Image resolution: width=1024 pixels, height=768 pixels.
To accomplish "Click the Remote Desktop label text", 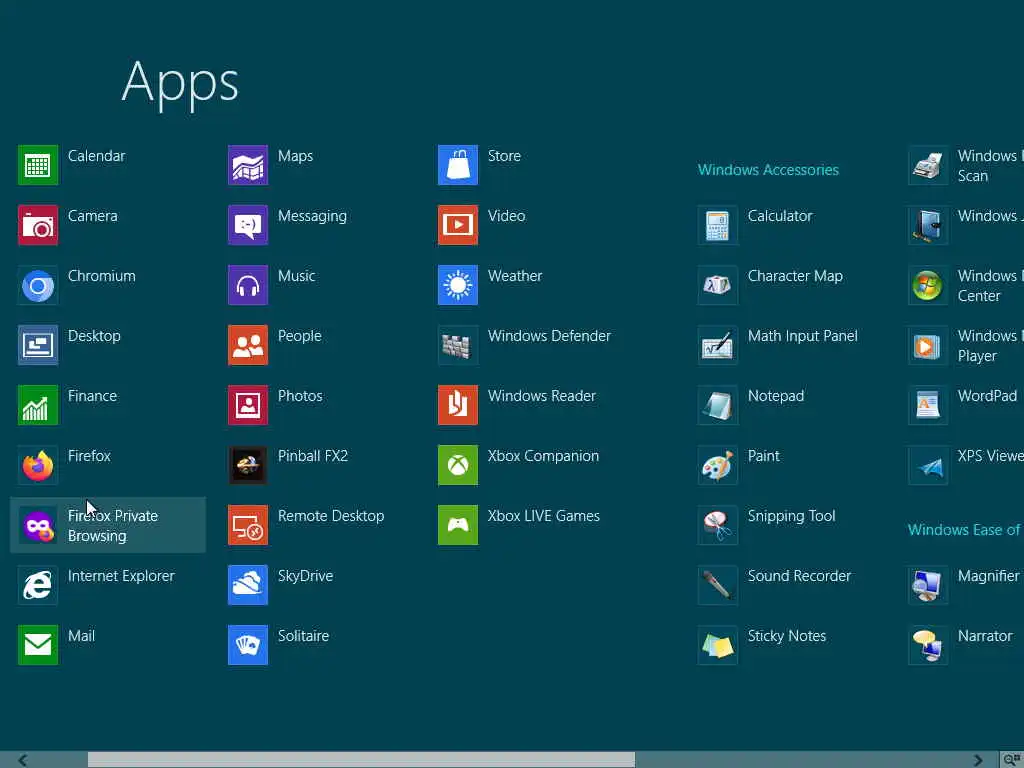I will click(331, 516).
